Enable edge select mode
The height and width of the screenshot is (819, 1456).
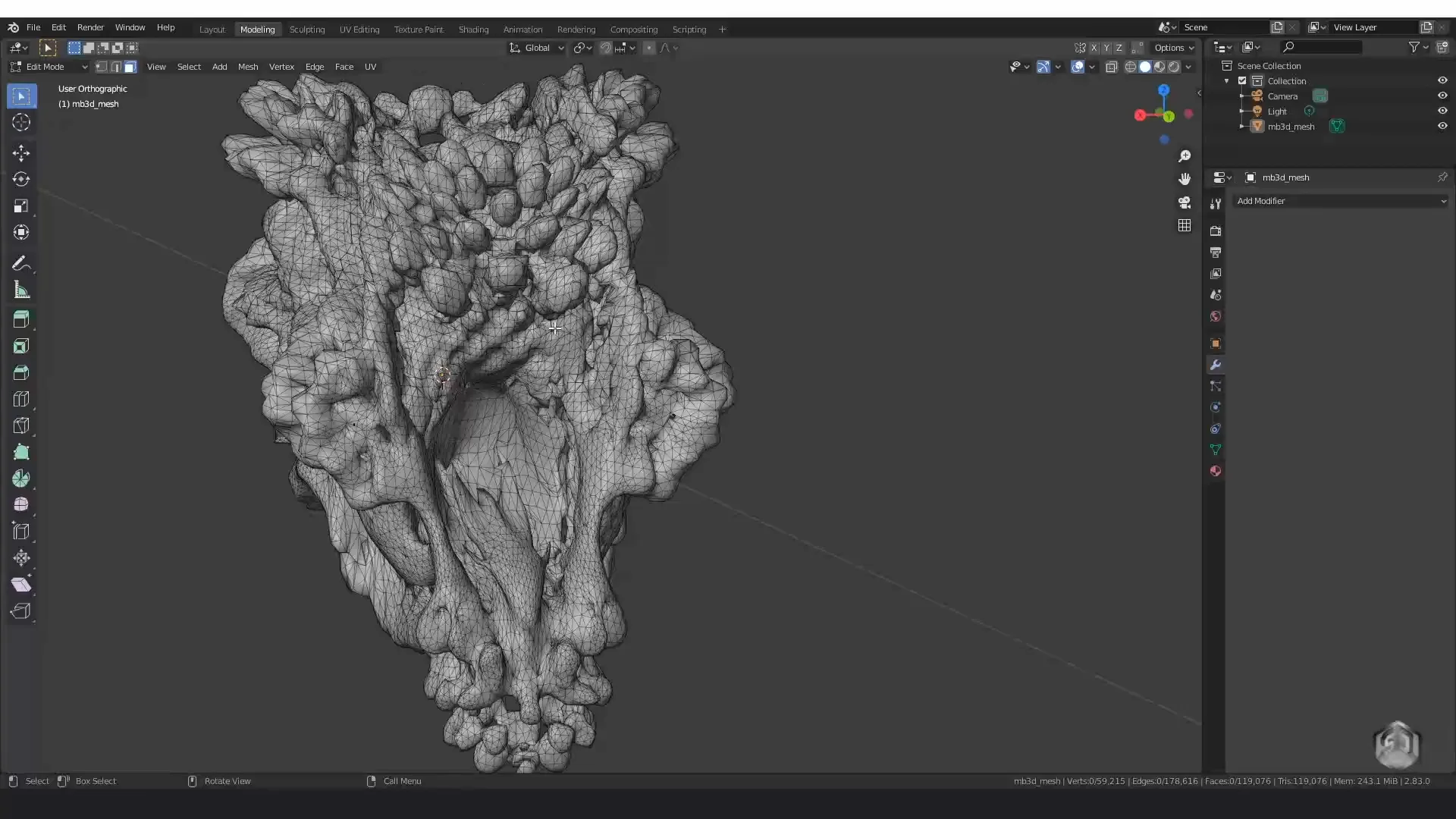tap(116, 67)
